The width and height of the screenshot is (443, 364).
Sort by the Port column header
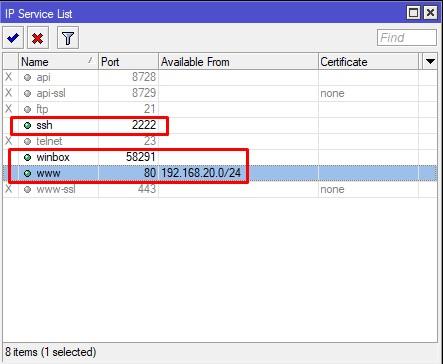tap(128, 62)
